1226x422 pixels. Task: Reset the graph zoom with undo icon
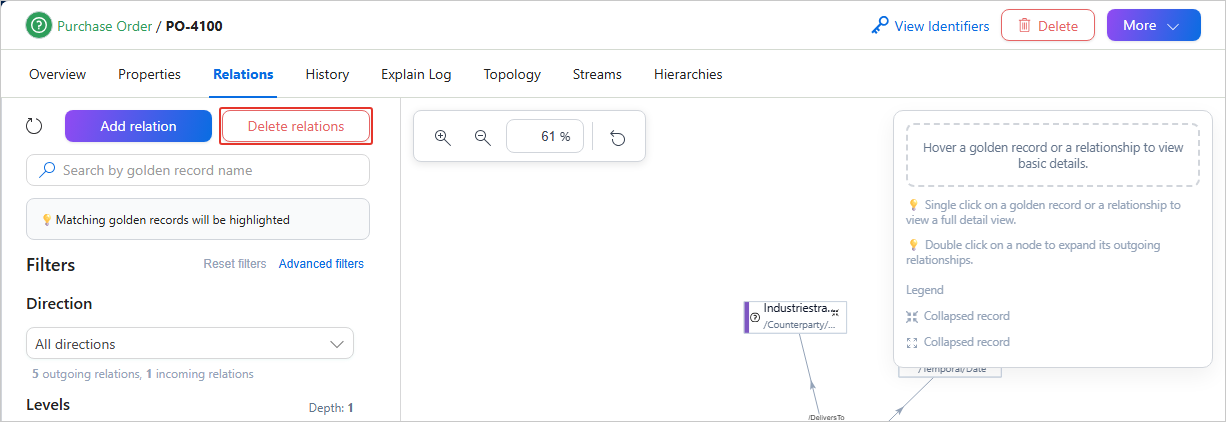618,137
